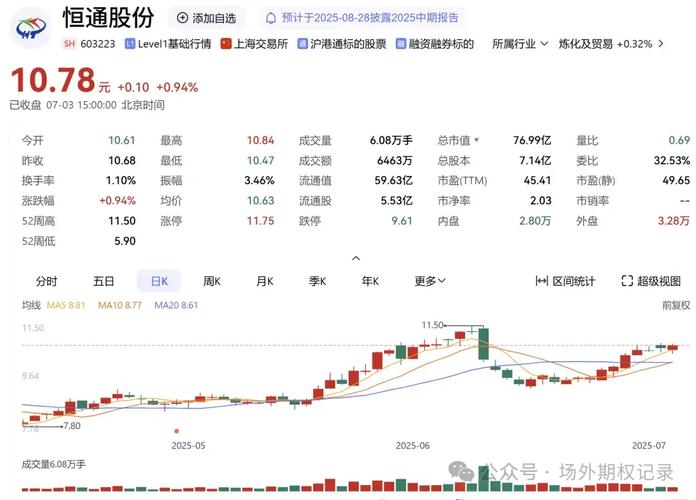This screenshot has height=500, width=696.
Task: Click the orange event dot on chart
Action: click(x=177, y=431)
